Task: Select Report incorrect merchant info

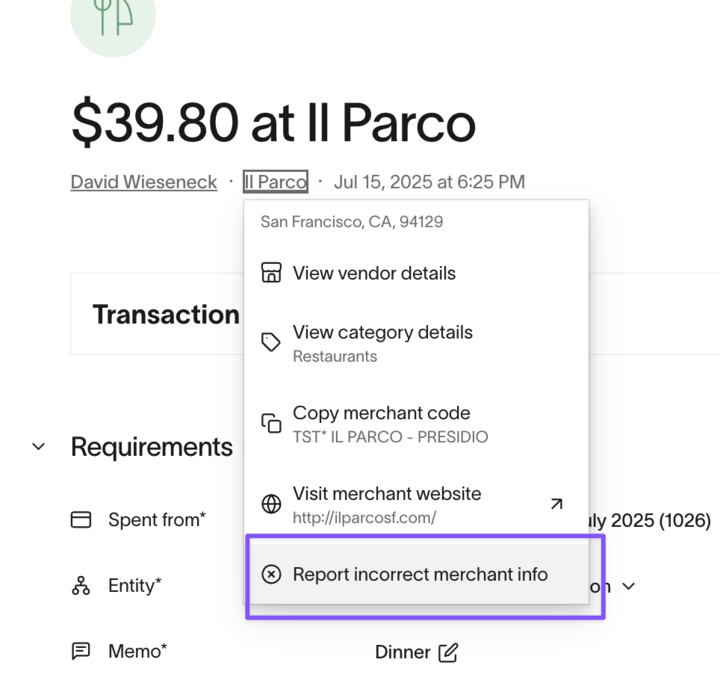Action: click(x=416, y=574)
